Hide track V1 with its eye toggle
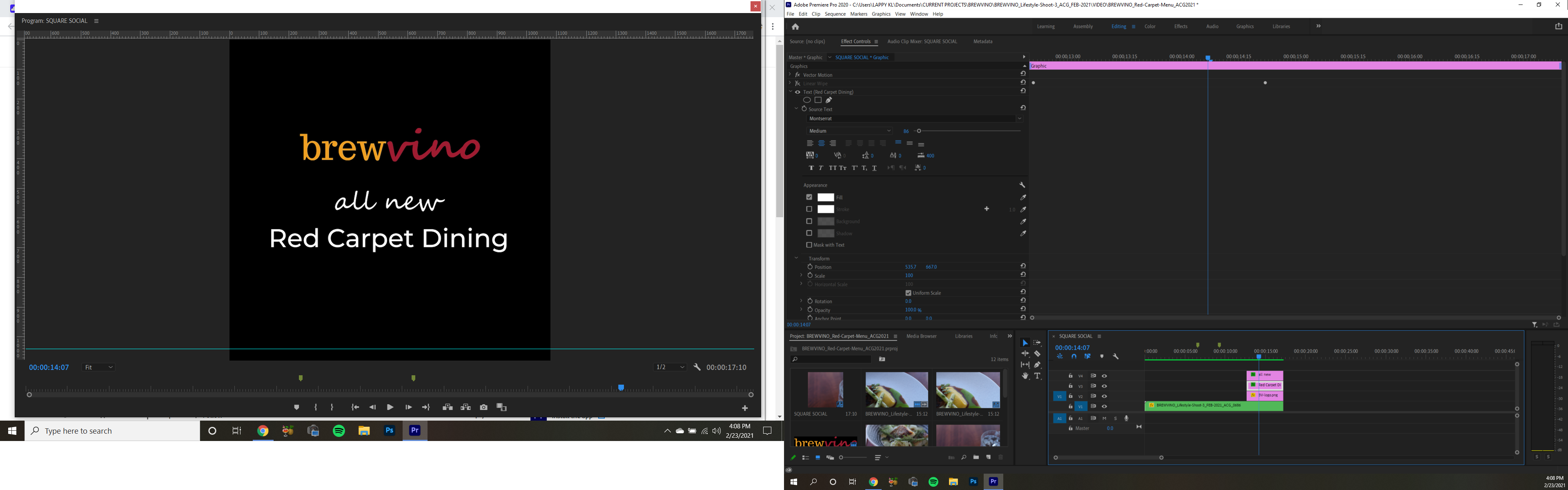Screen dimensions: 1568x490 pyautogui.click(x=1105, y=407)
